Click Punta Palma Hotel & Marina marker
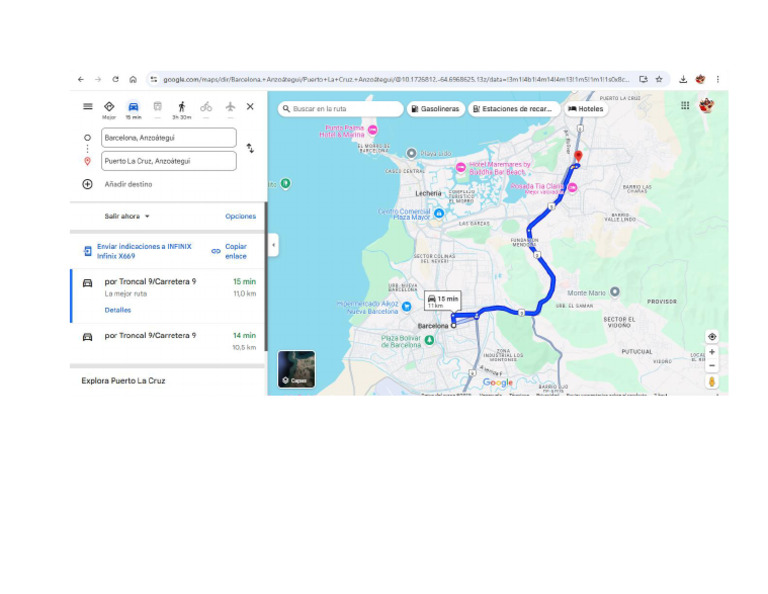This screenshot has height=594, width=768. coord(373,130)
